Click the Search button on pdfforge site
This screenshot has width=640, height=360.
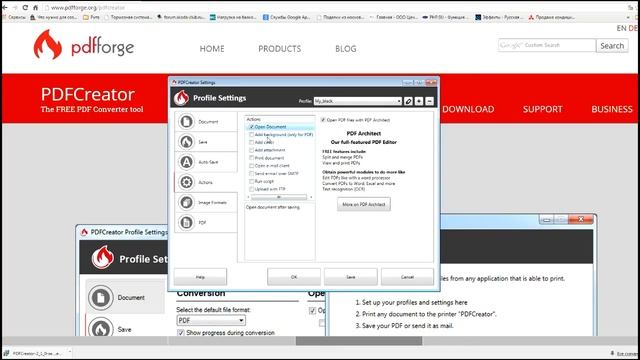[612, 46]
